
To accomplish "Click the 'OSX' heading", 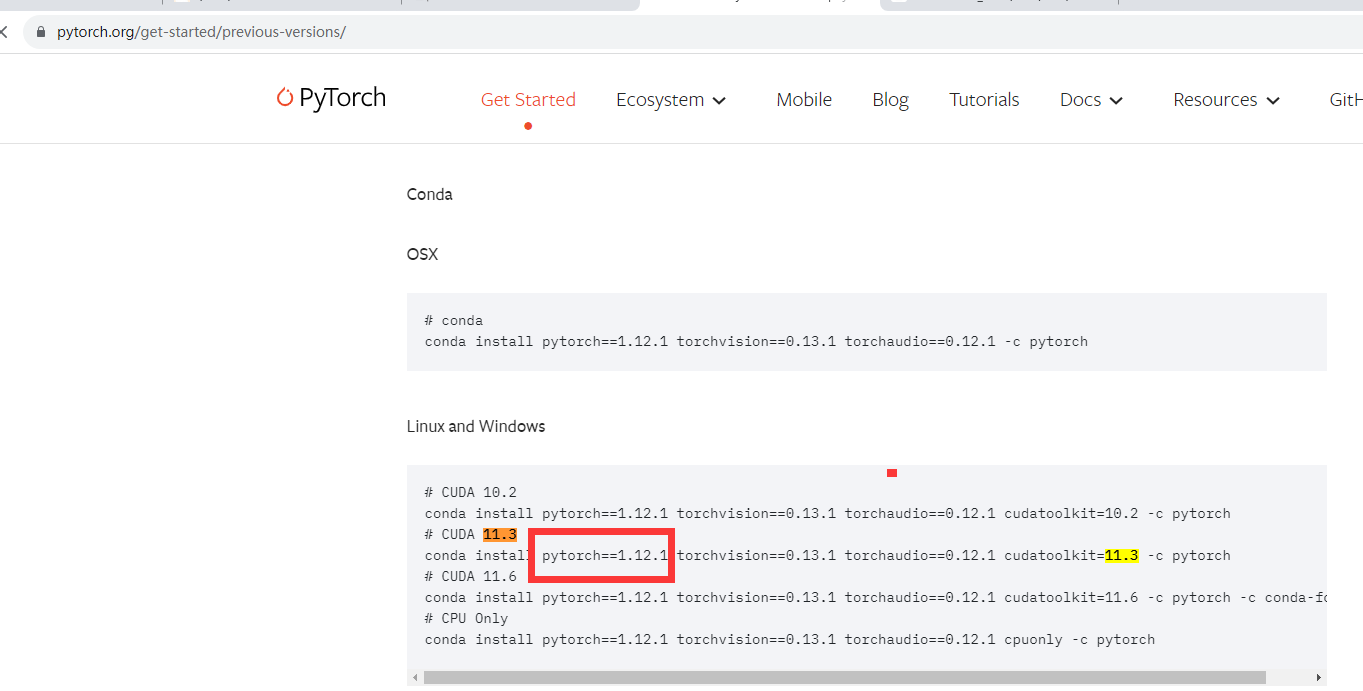I will pyautogui.click(x=422, y=254).
